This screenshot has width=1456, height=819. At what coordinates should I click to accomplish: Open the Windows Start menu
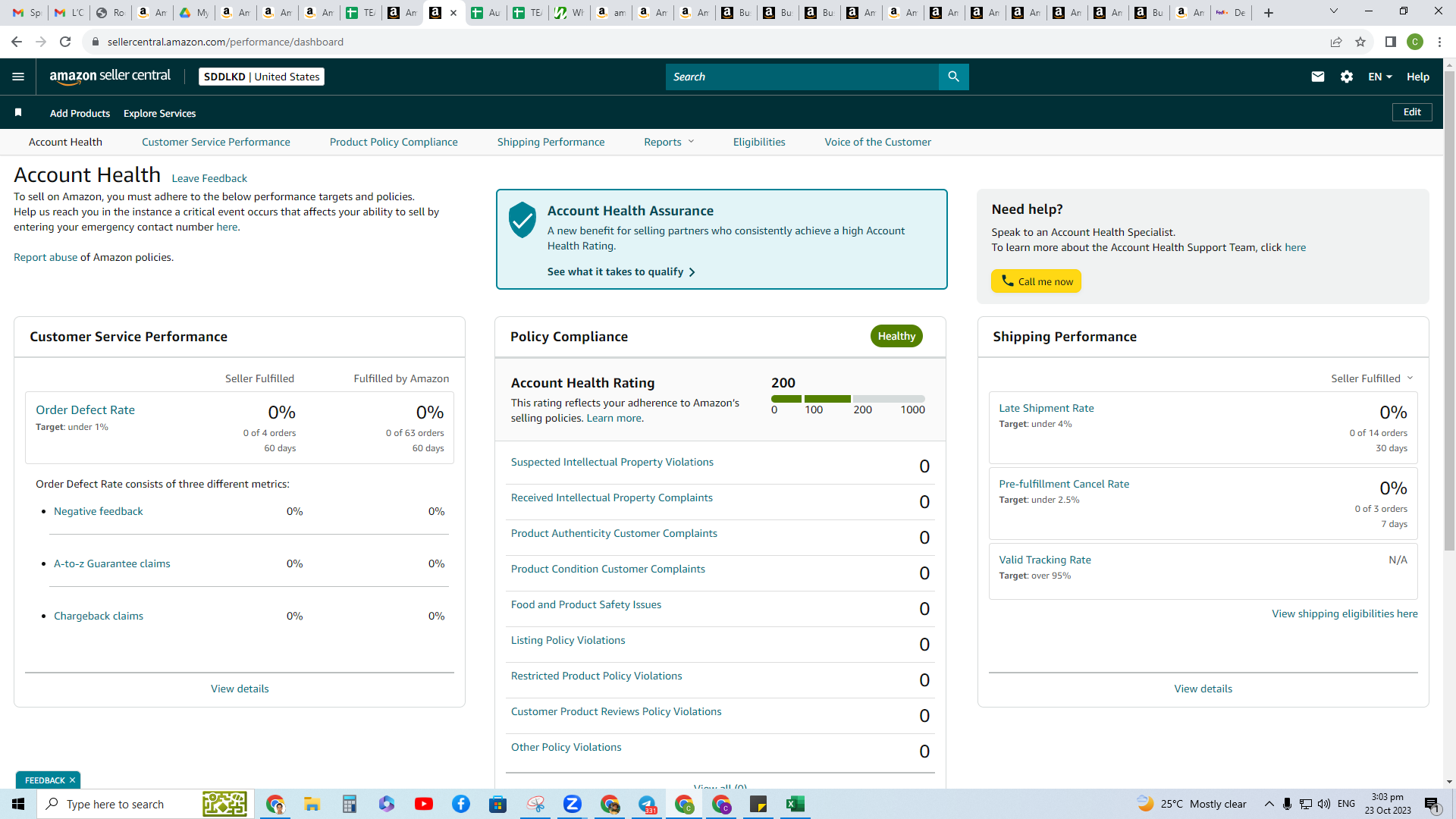pyautogui.click(x=18, y=804)
